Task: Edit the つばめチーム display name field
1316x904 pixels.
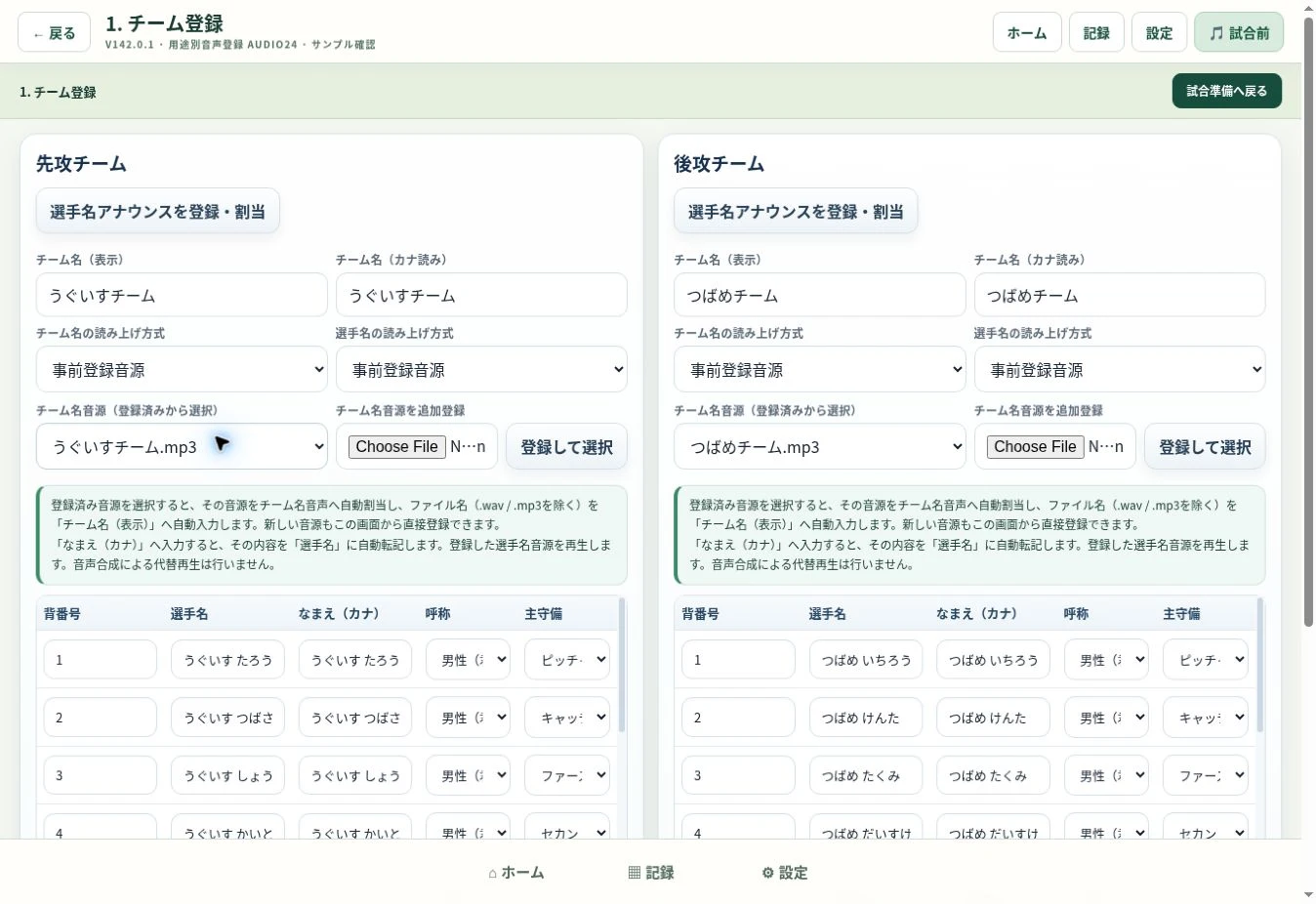Action: (819, 295)
